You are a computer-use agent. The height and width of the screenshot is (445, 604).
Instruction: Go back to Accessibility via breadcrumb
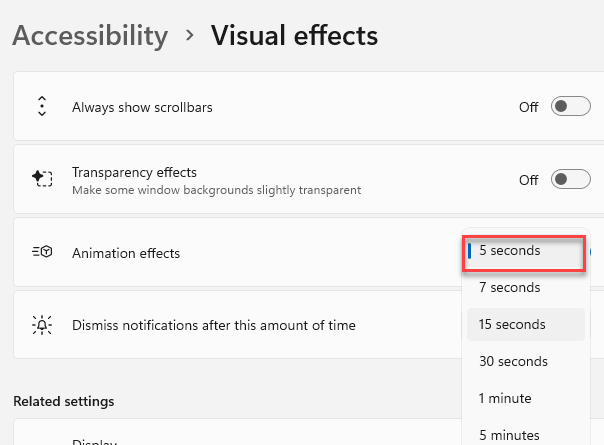click(90, 35)
